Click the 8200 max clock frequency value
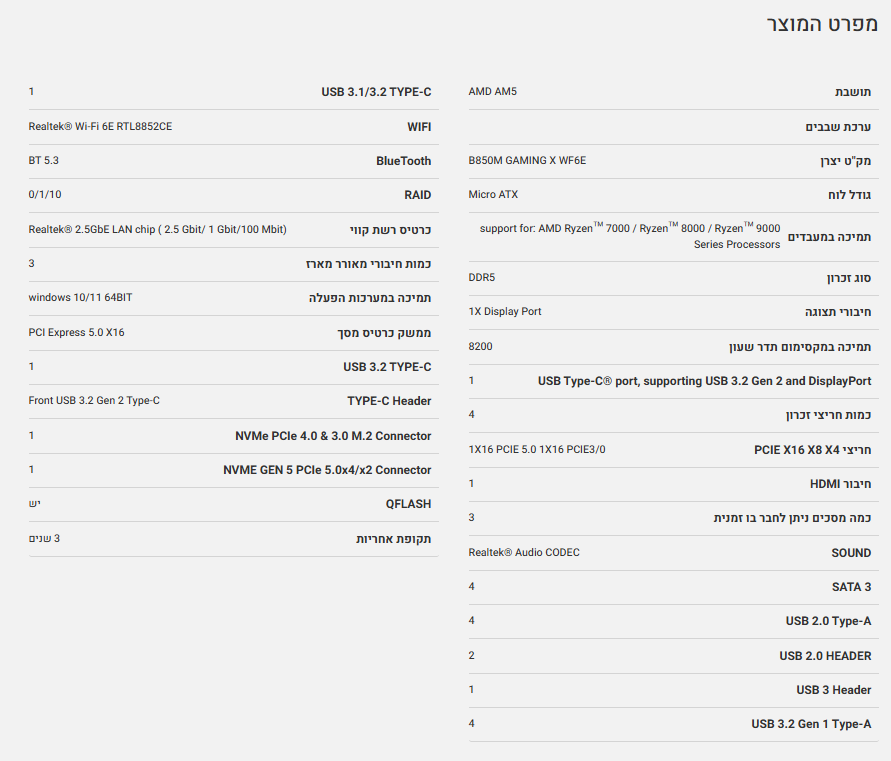This screenshot has width=891, height=761. click(x=480, y=346)
